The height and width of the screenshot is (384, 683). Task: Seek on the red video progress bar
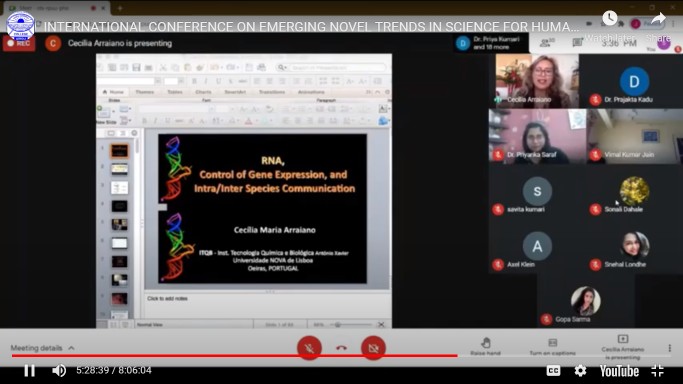[234, 356]
